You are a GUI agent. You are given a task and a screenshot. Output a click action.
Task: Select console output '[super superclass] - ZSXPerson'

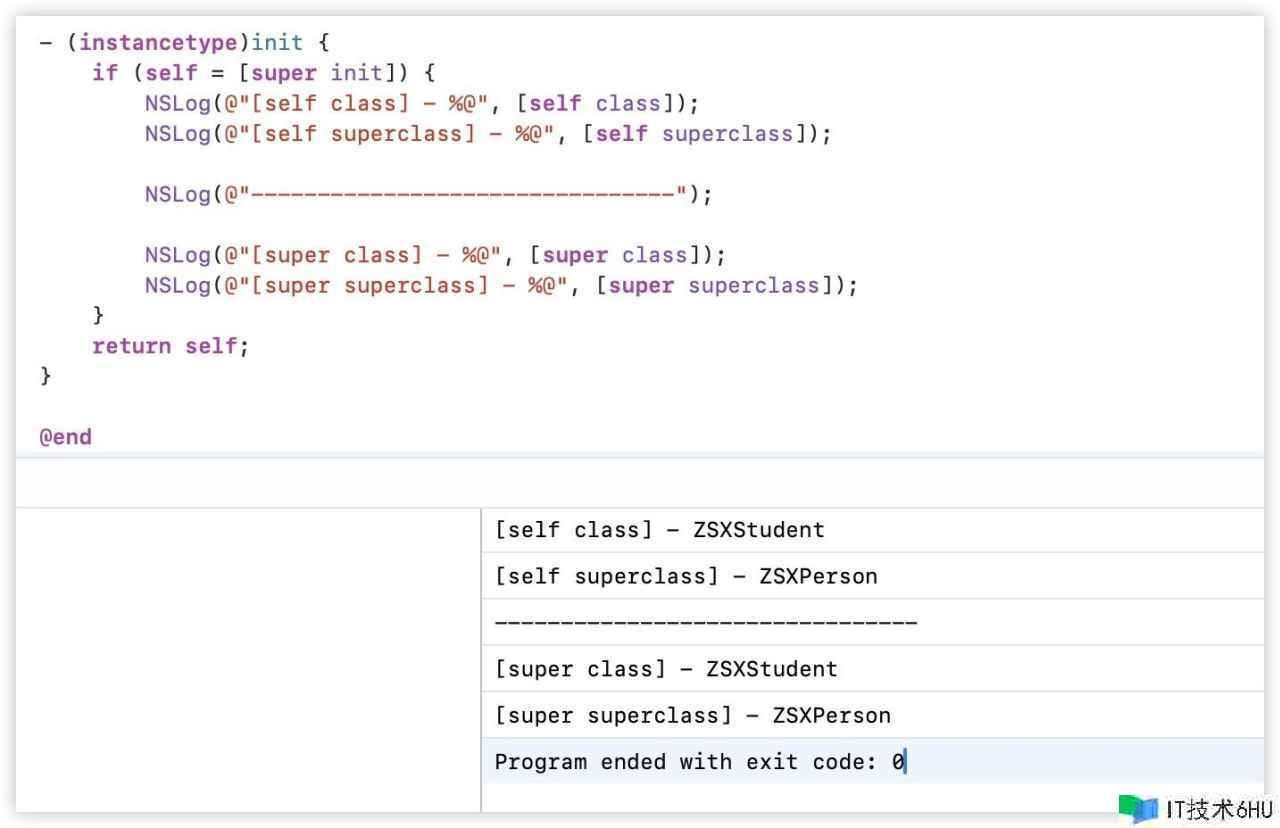(x=692, y=716)
